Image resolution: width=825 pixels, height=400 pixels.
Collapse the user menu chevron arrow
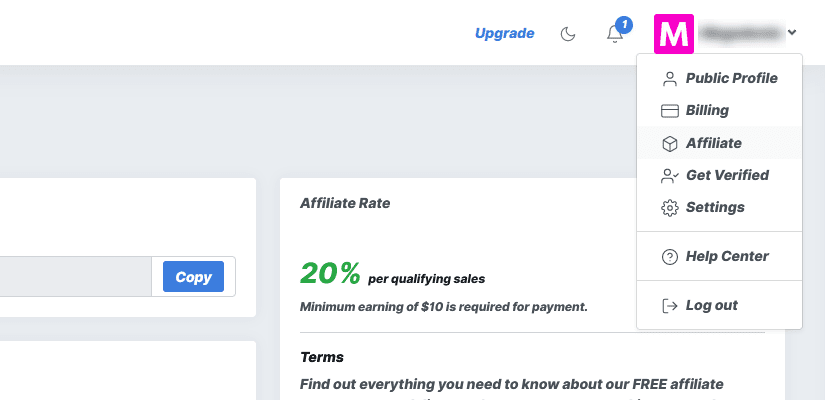(x=792, y=33)
